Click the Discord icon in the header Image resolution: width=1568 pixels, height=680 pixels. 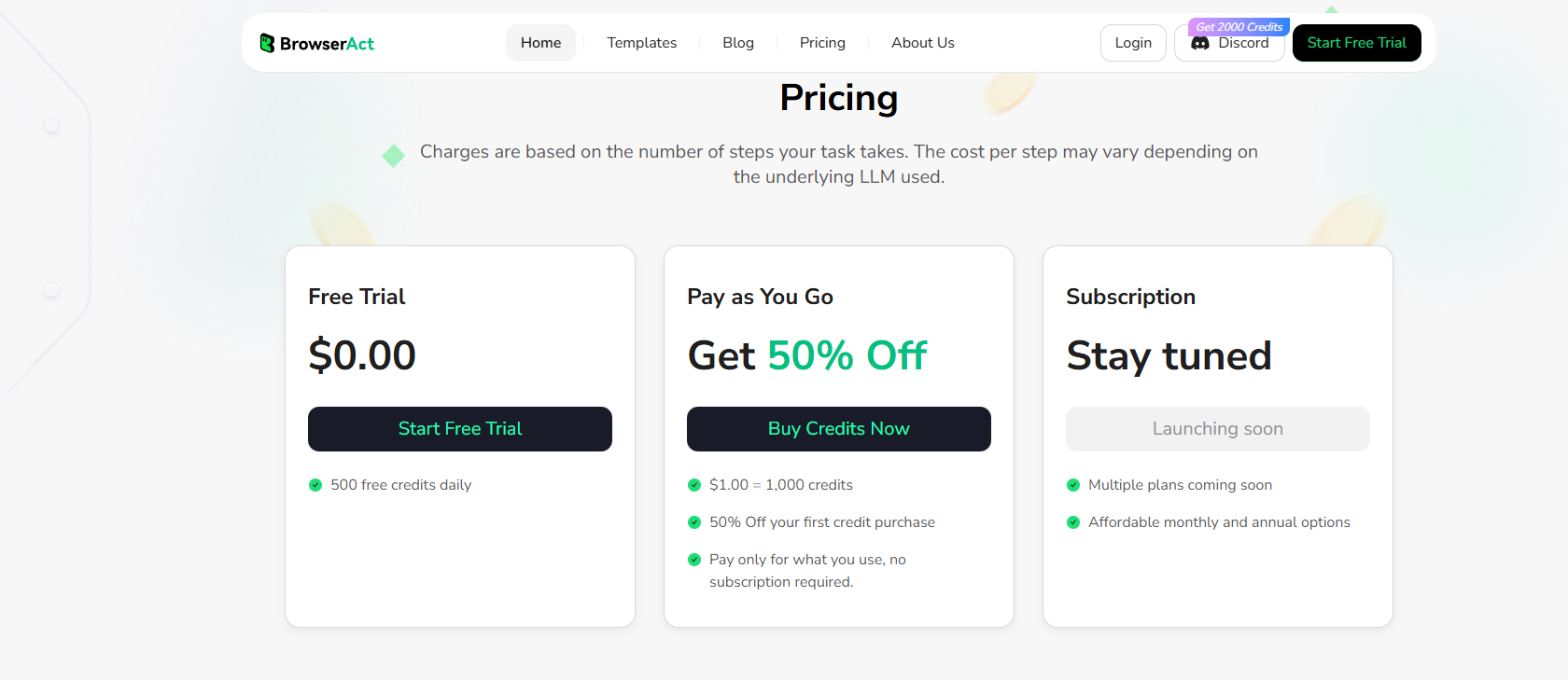(1200, 44)
